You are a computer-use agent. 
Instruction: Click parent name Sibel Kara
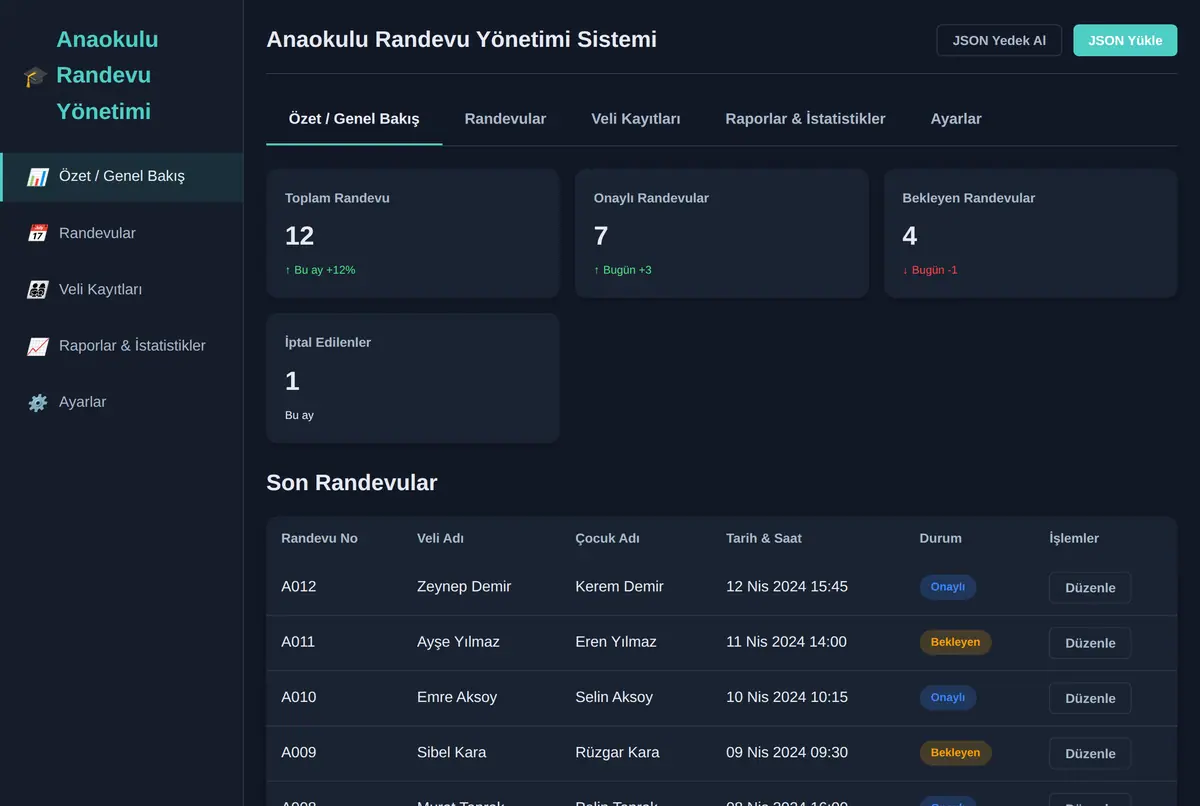(452, 752)
